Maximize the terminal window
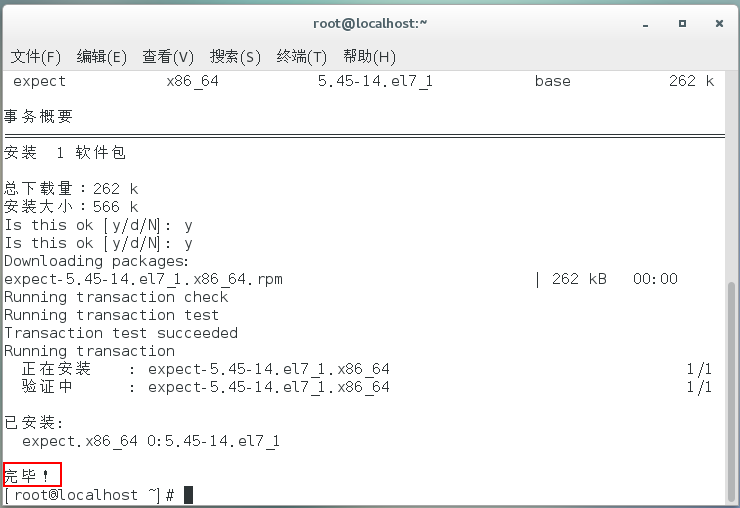The height and width of the screenshot is (508, 740). click(x=682, y=23)
